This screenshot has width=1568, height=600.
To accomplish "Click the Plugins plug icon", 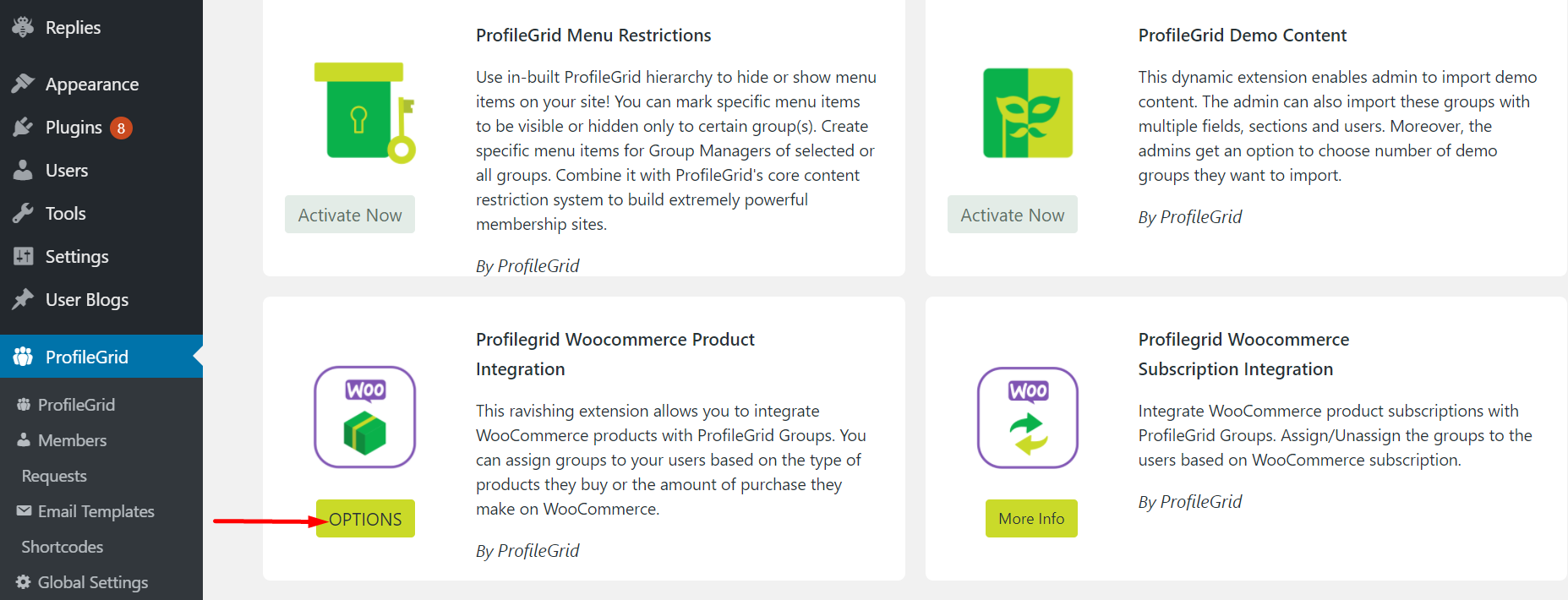I will coord(23,127).
